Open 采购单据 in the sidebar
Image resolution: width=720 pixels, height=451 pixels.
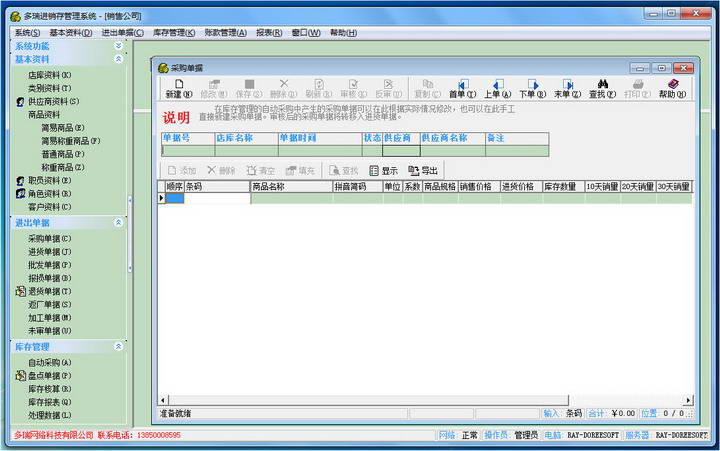[x=50, y=238]
